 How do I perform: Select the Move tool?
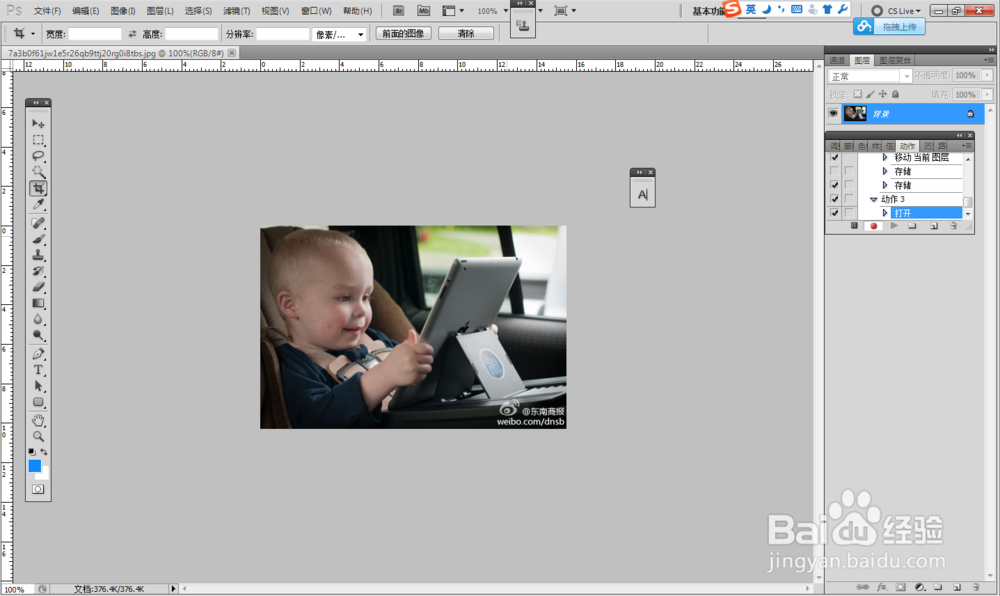click(x=38, y=123)
